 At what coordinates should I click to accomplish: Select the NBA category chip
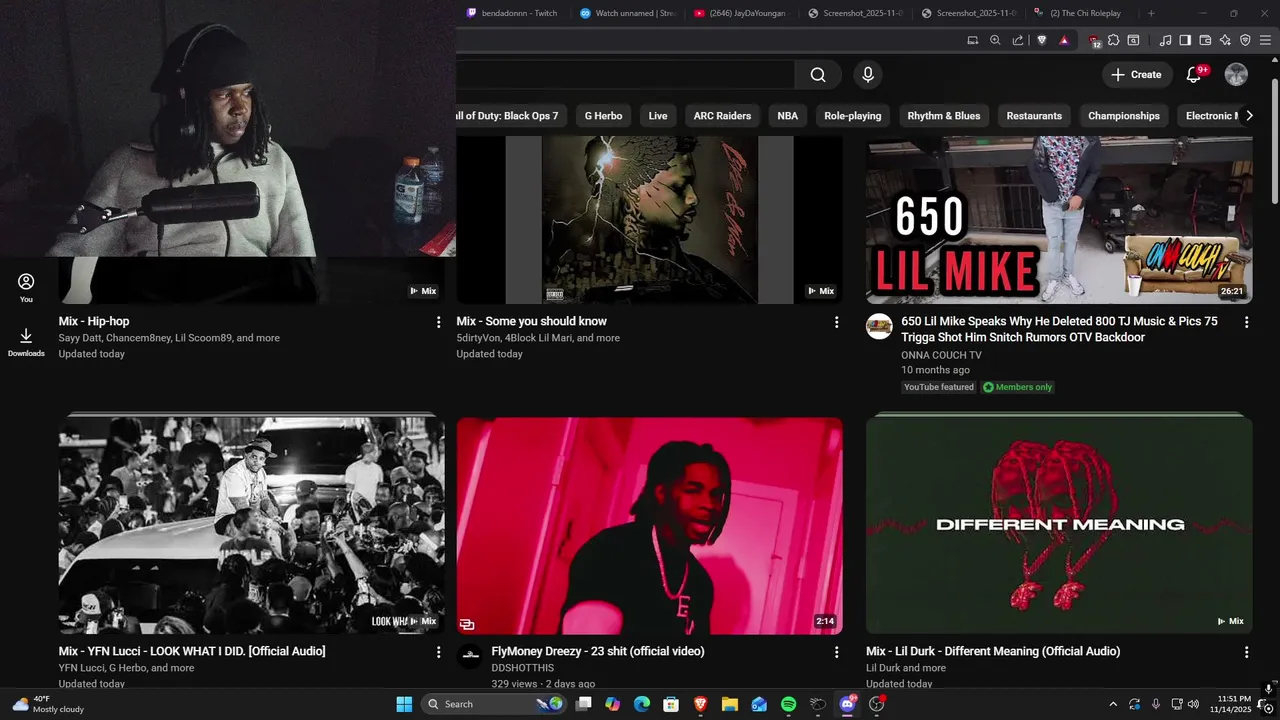788,116
